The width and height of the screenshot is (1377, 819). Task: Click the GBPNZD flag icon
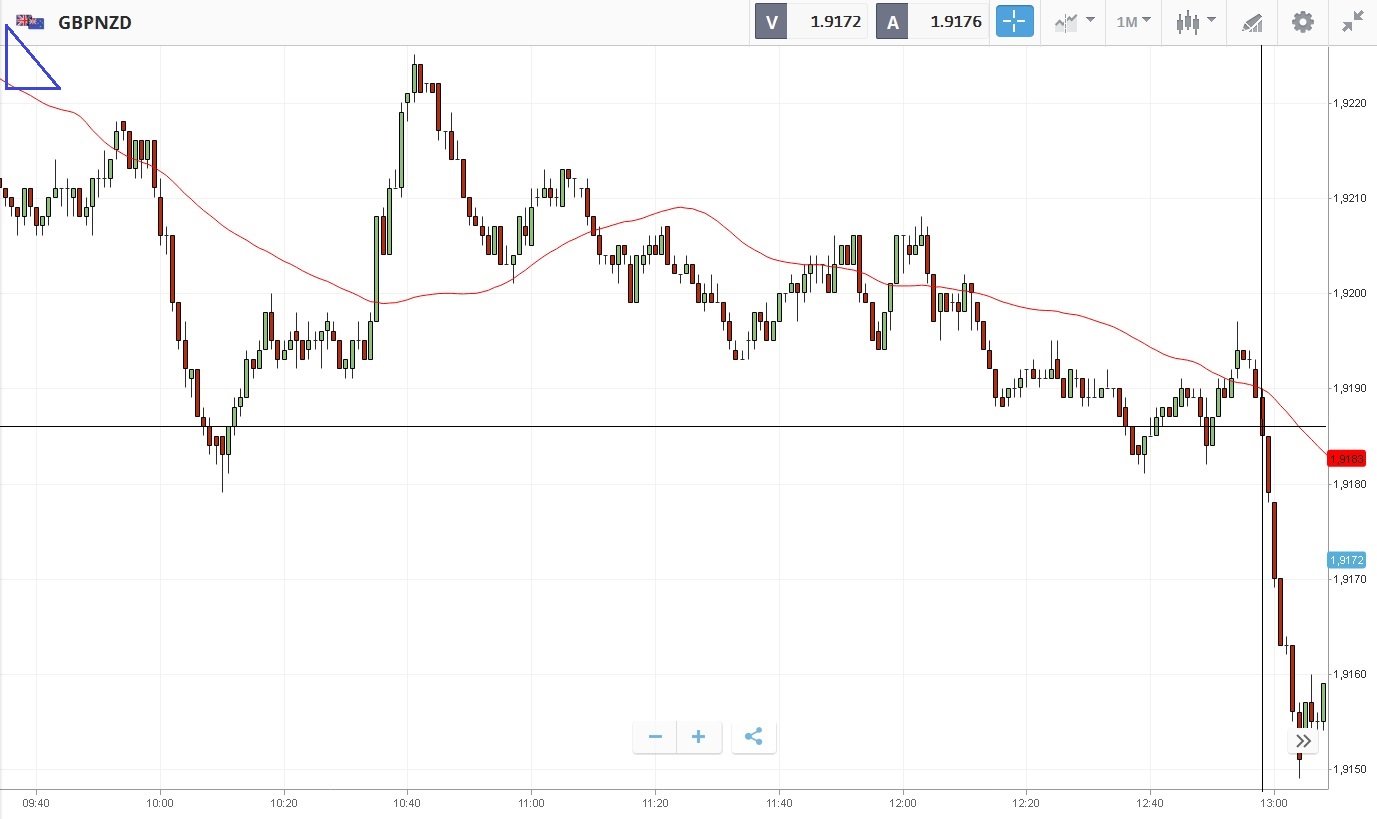(30, 22)
